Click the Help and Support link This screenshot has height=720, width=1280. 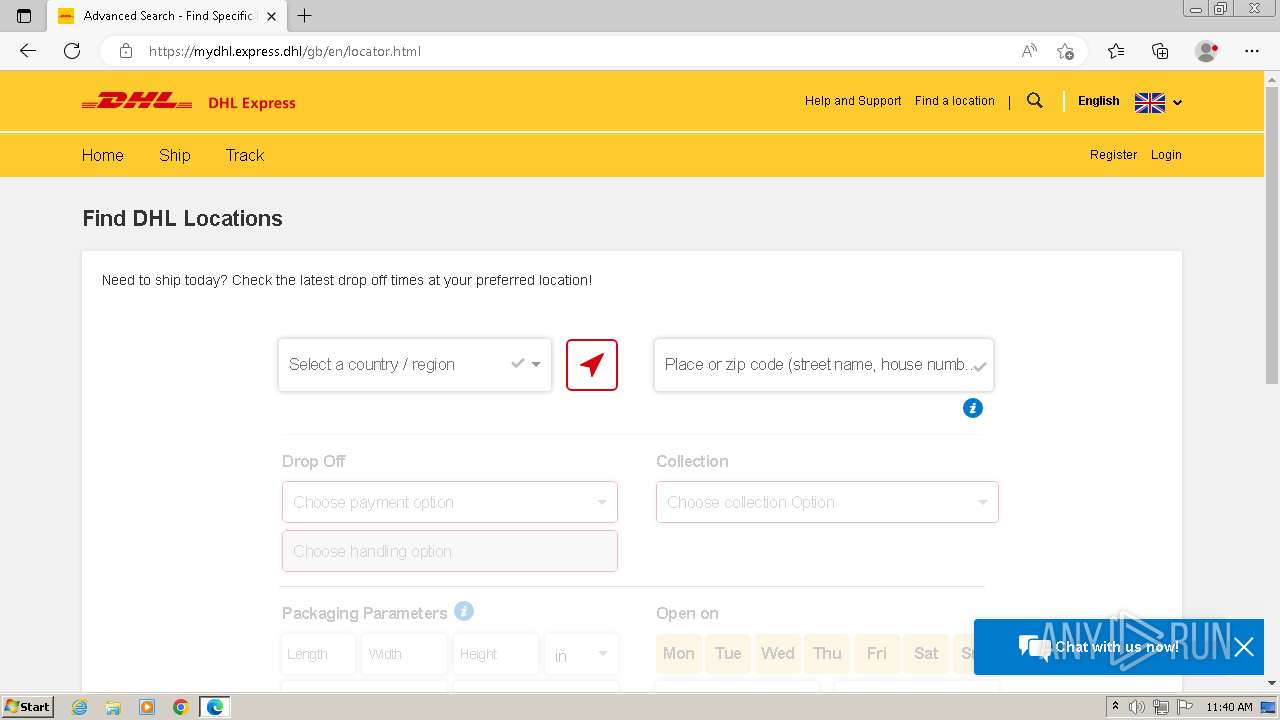point(853,101)
